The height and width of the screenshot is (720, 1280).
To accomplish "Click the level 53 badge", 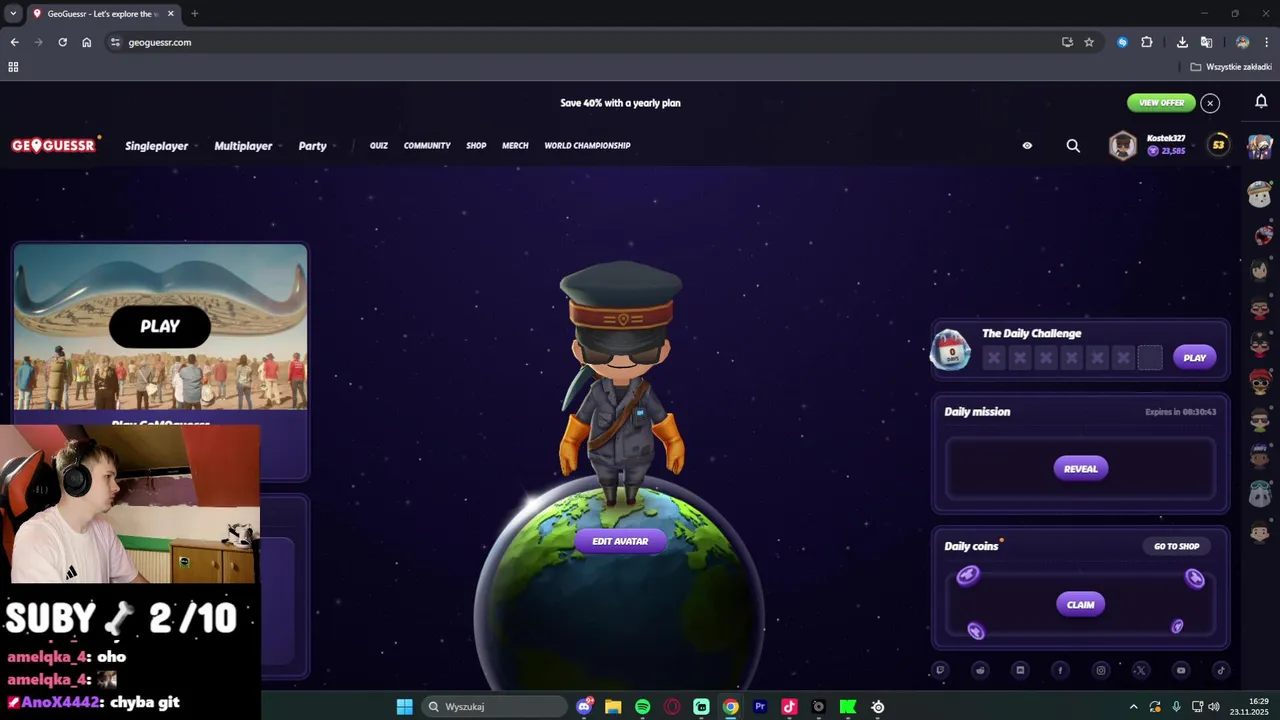I will click(1218, 145).
